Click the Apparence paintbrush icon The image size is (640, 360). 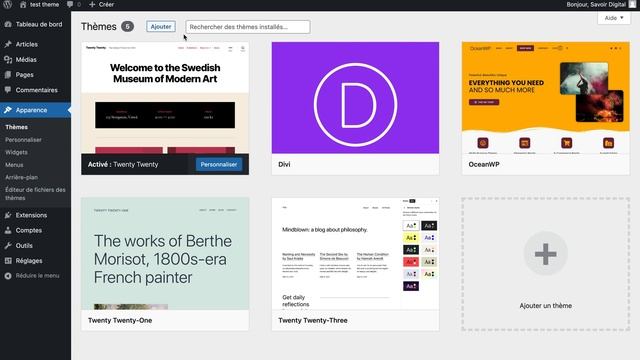click(x=8, y=110)
